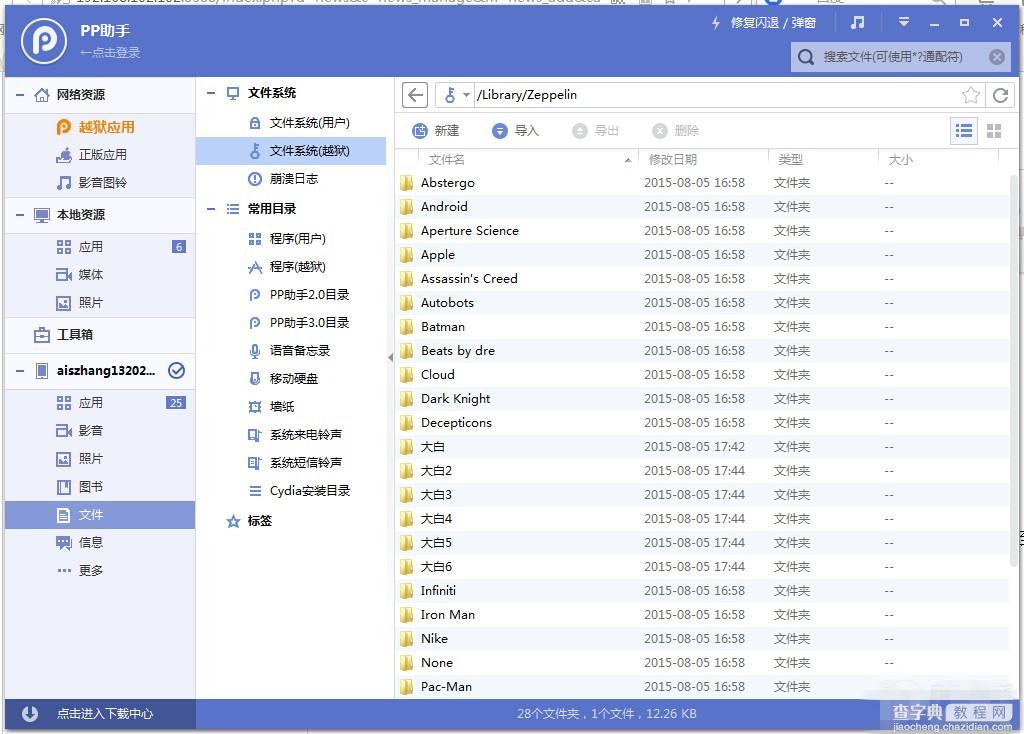Image resolution: width=1024 pixels, height=734 pixels.
Task: Click the PP助手 logo avatar
Action: pos(44,40)
